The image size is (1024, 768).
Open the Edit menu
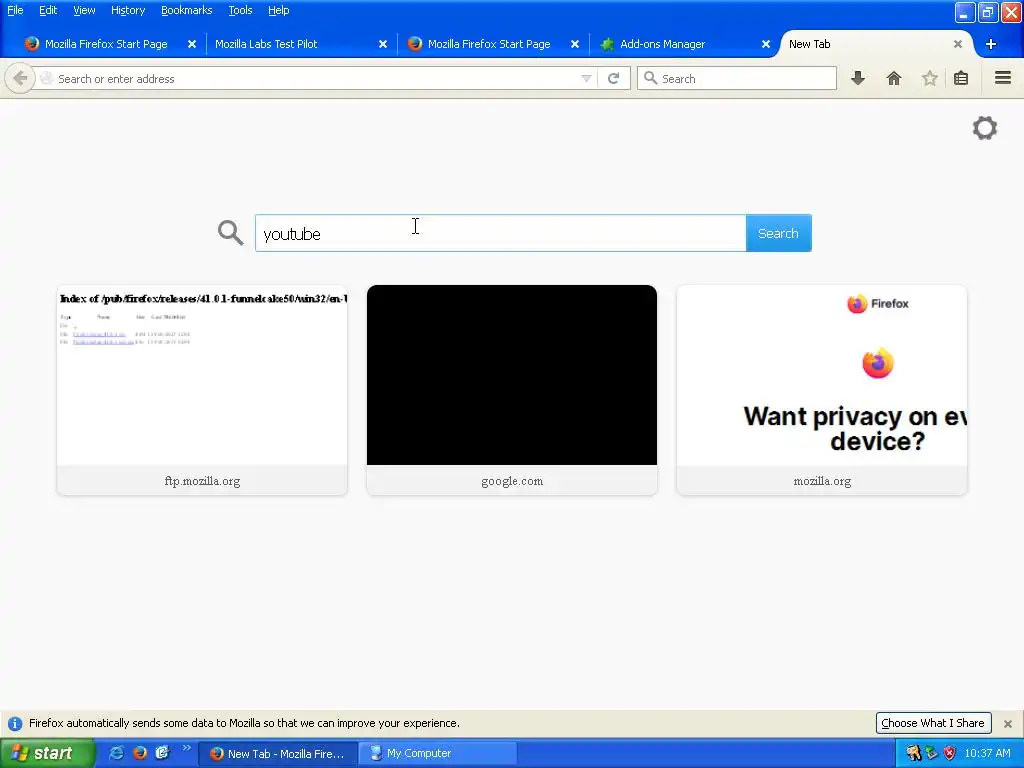48,10
